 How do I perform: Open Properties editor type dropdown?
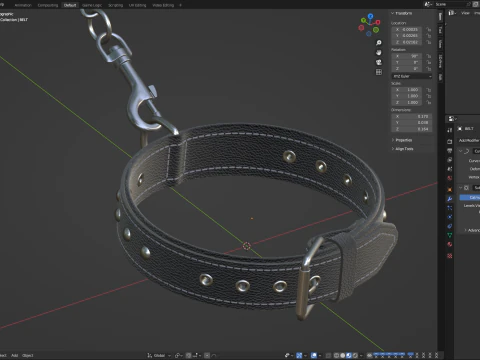pyautogui.click(x=452, y=119)
